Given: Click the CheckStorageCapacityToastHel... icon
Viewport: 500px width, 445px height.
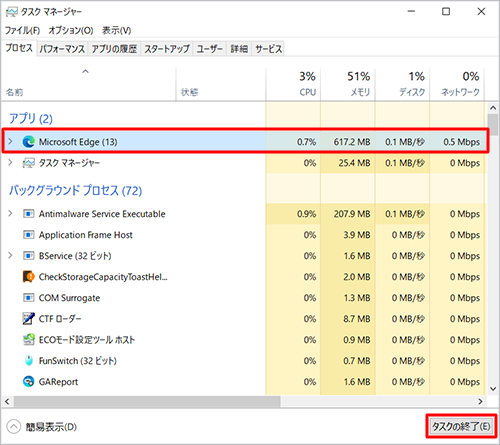Looking at the screenshot, I should pyautogui.click(x=29, y=277).
